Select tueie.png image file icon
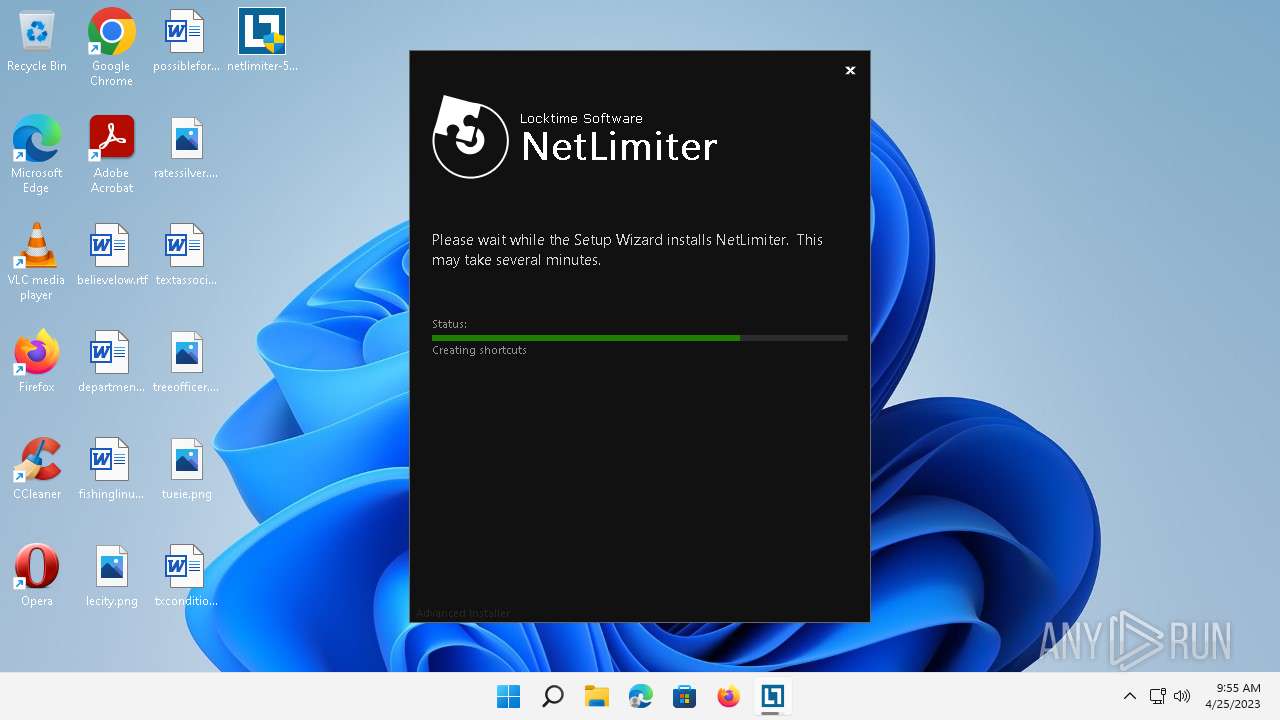This screenshot has height=720, width=1280. coord(186,469)
